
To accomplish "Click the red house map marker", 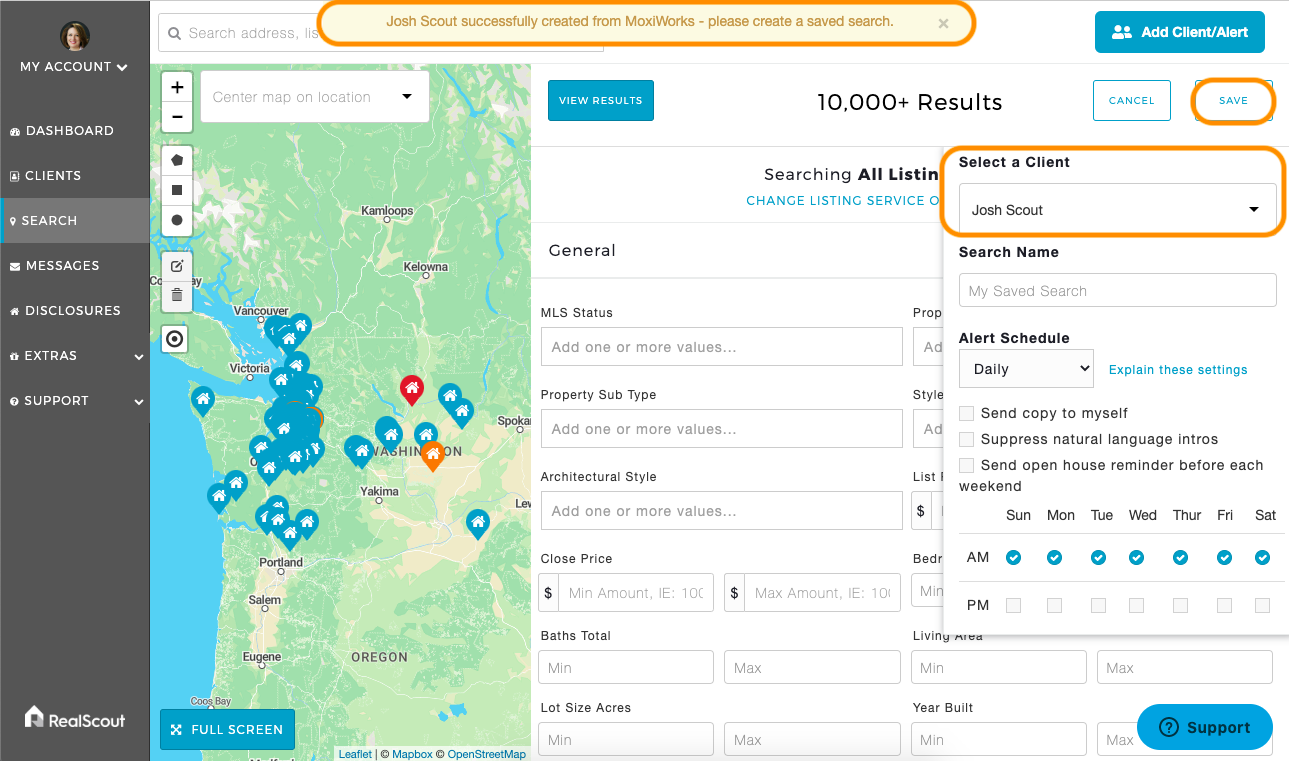I will point(411,389).
